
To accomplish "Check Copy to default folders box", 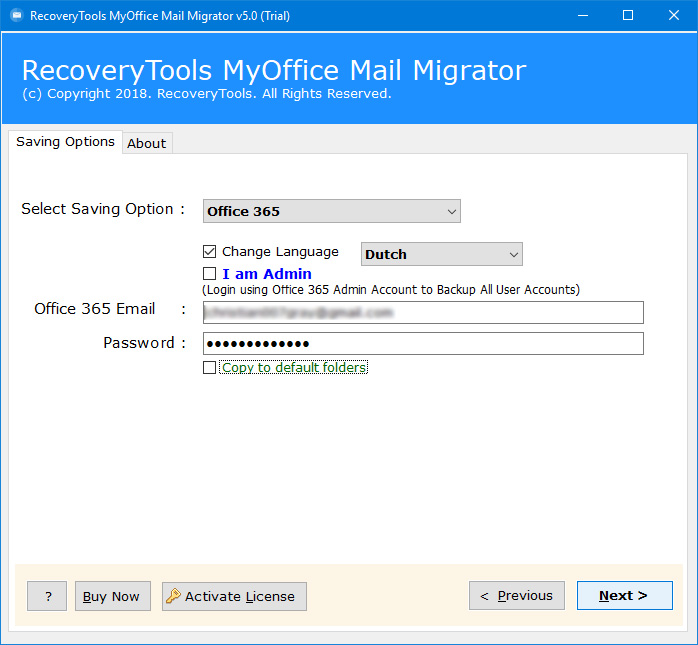I will point(210,368).
